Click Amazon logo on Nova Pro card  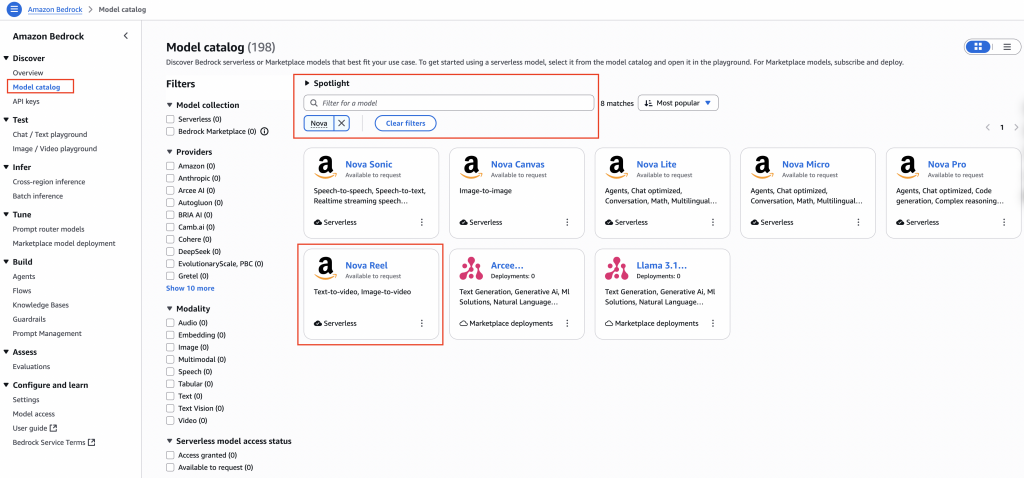908,168
